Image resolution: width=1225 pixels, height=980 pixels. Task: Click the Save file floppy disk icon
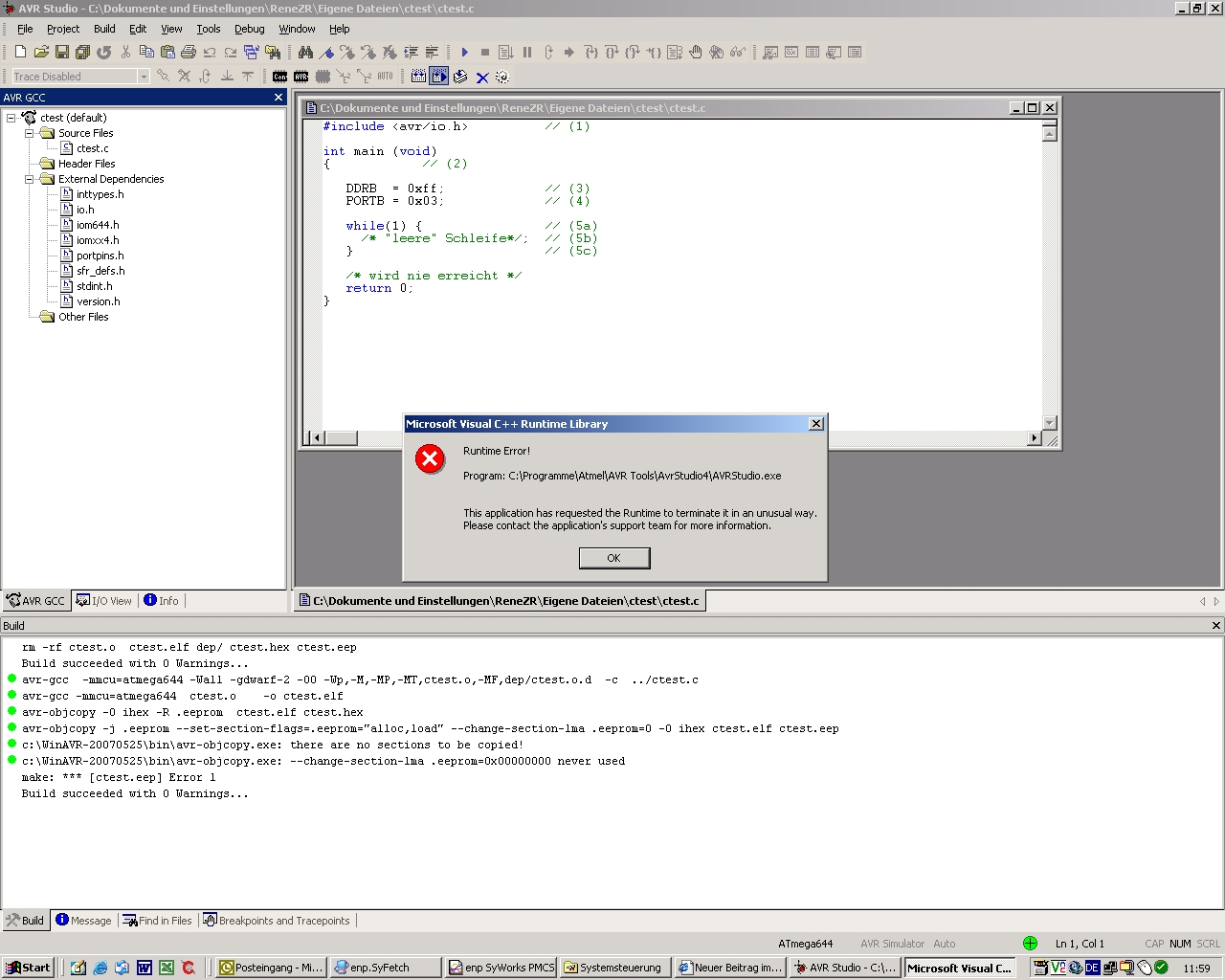pyautogui.click(x=62, y=53)
